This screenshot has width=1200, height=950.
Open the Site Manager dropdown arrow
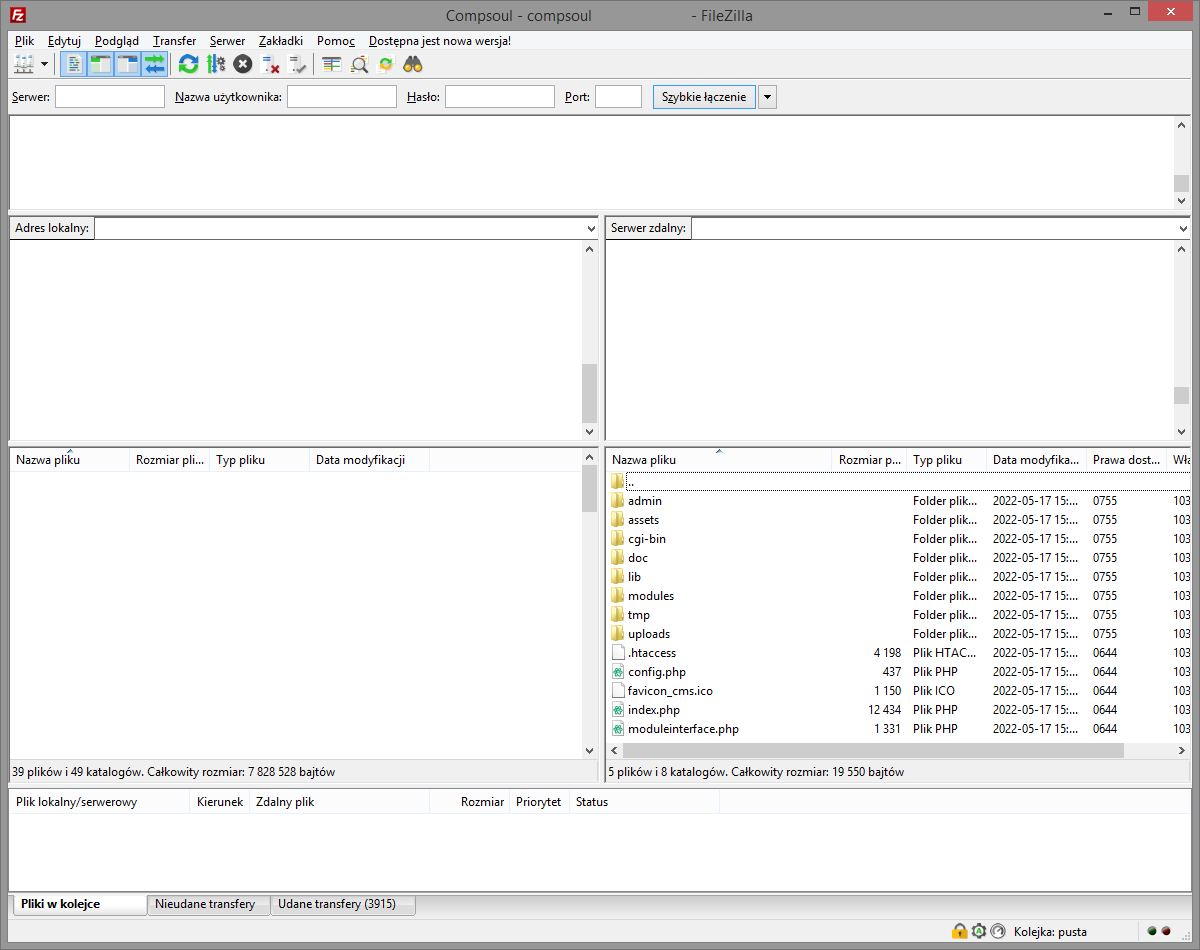tap(44, 63)
